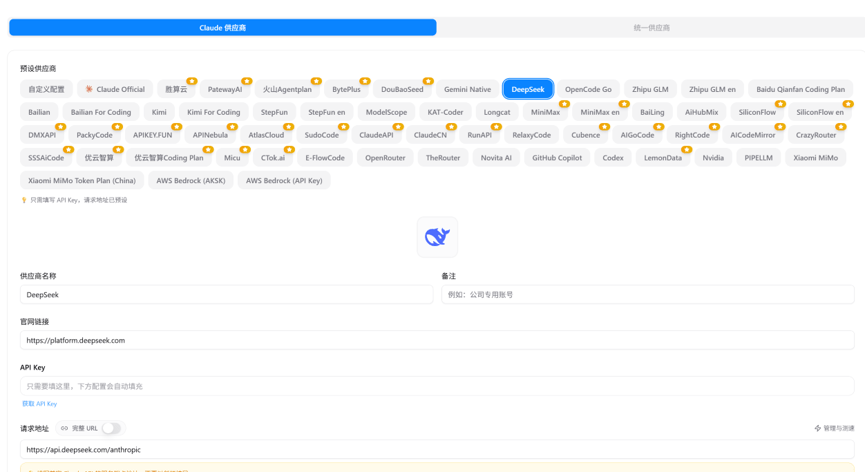This screenshot has width=865, height=472.
Task: Focus the 供应商名称 field containing DeepSeek
Action: pyautogui.click(x=226, y=294)
